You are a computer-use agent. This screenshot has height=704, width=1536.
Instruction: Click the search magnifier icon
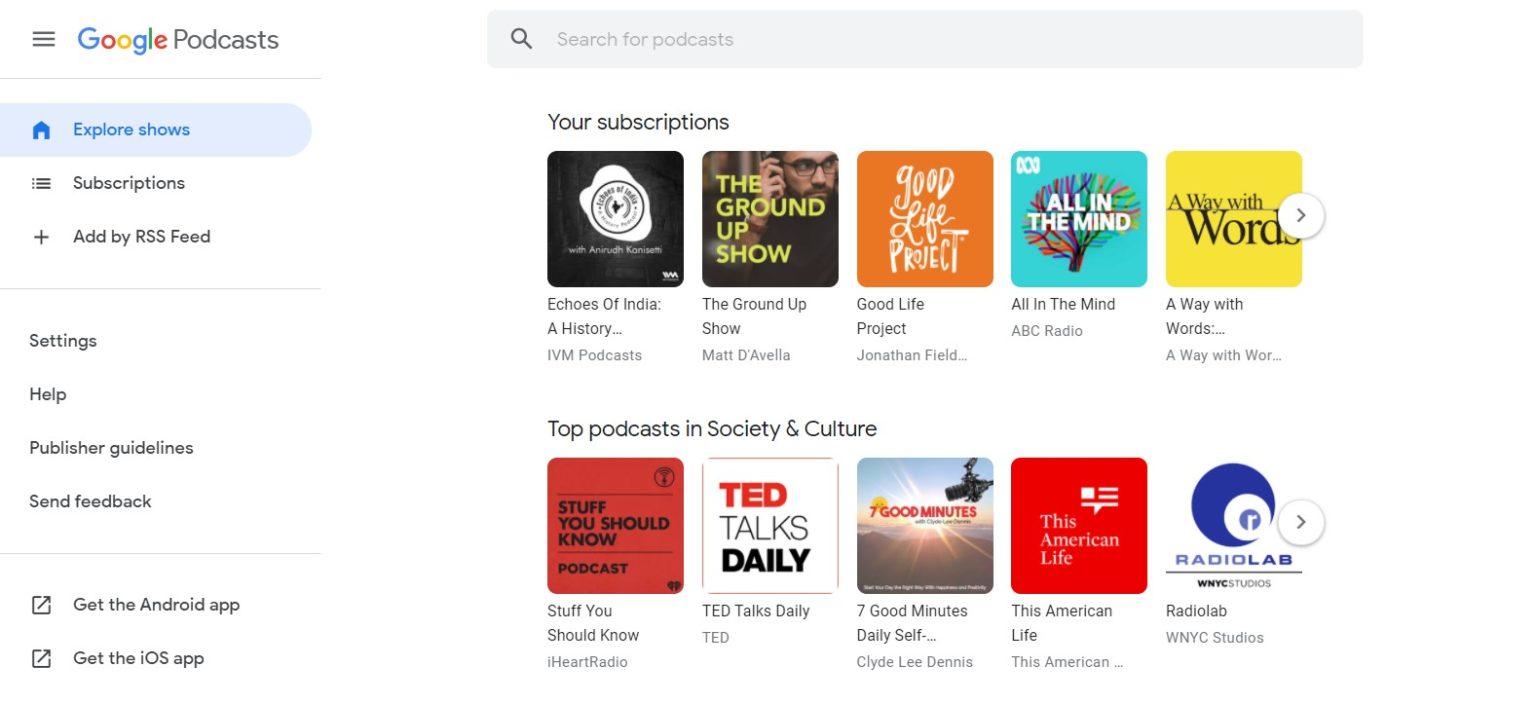(521, 38)
